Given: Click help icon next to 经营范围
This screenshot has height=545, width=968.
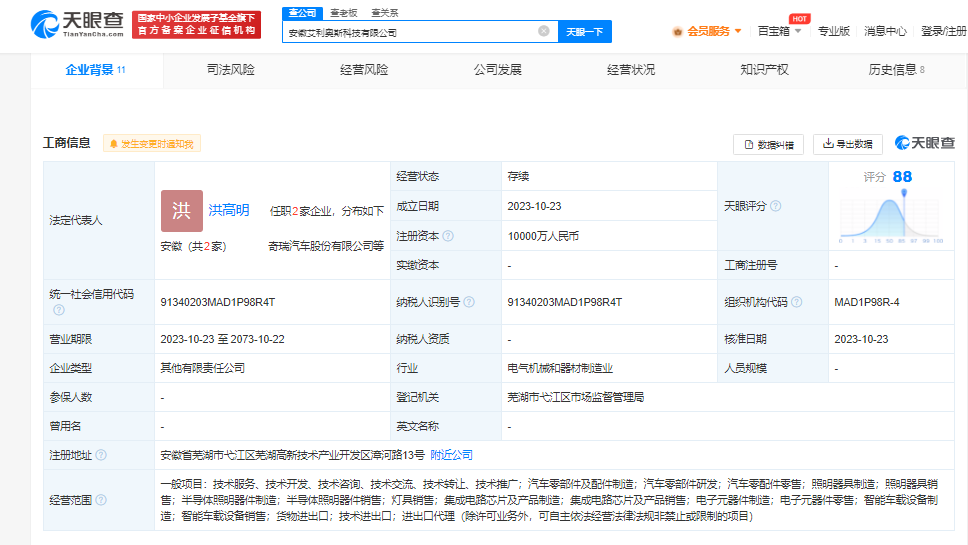Looking at the screenshot, I should pos(101,500).
